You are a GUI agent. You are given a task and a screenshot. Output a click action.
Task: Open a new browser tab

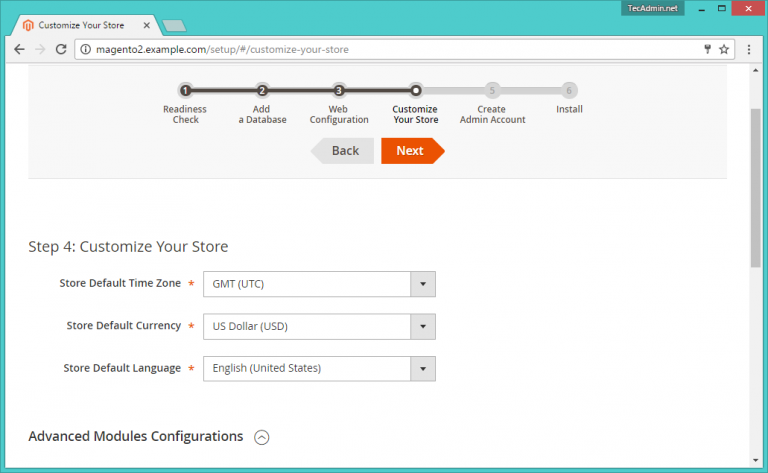tap(173, 24)
